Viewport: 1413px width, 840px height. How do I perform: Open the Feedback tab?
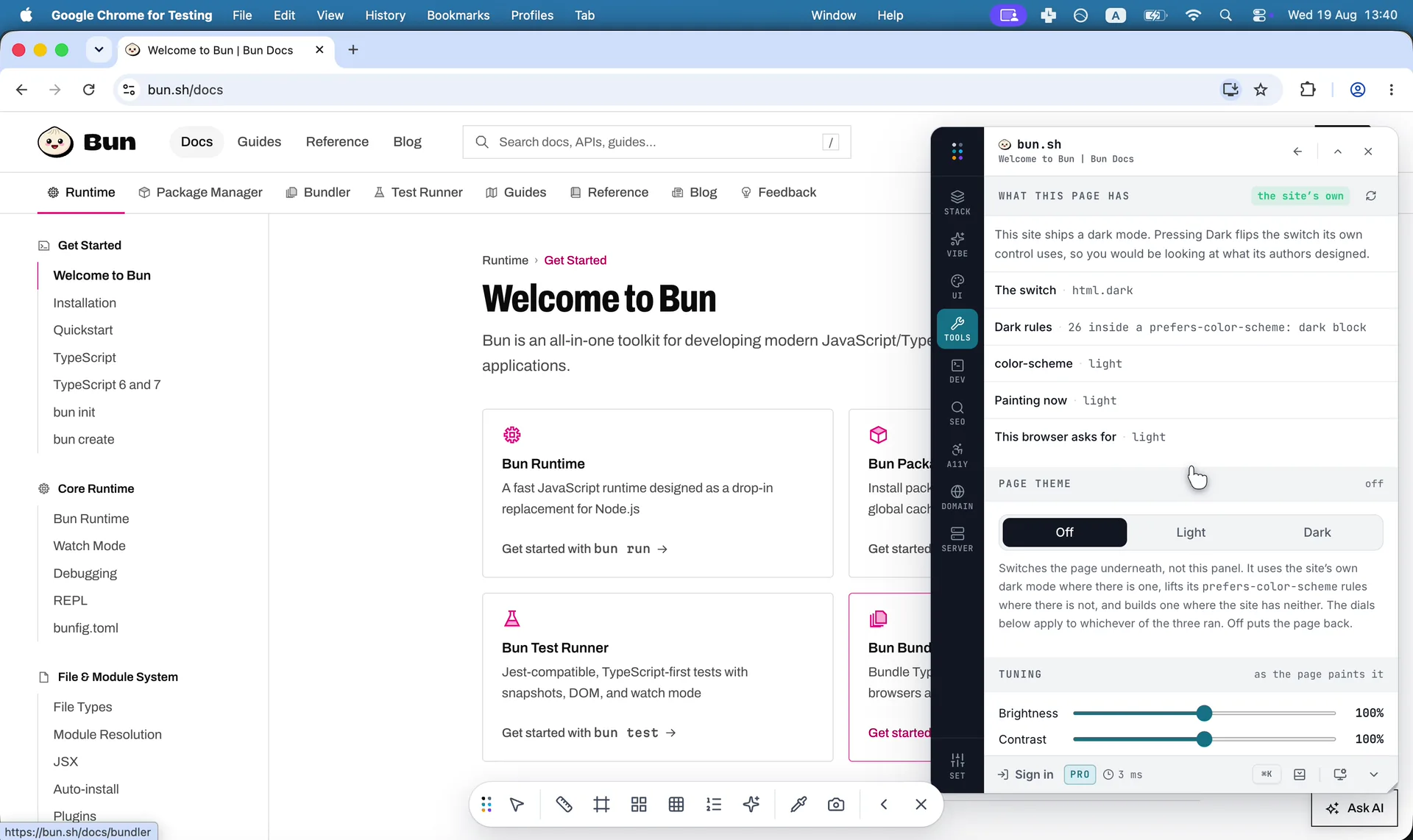pyautogui.click(x=779, y=193)
